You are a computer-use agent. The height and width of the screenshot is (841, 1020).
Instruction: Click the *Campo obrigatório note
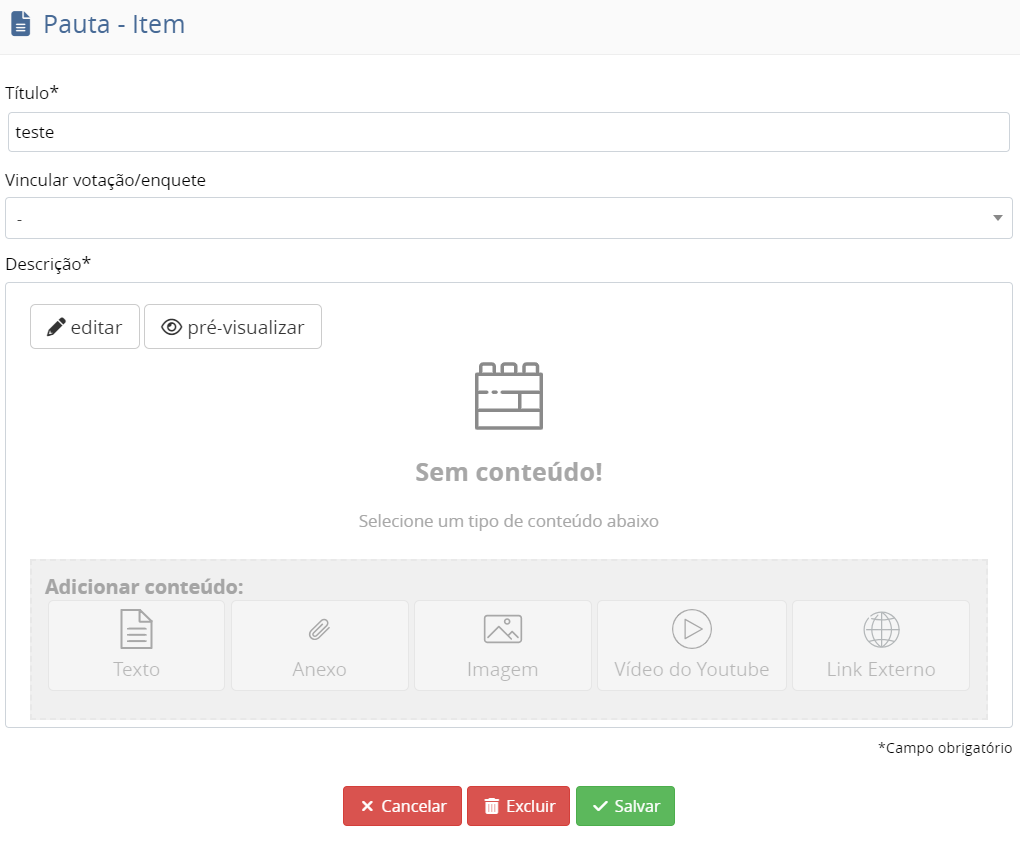(945, 748)
